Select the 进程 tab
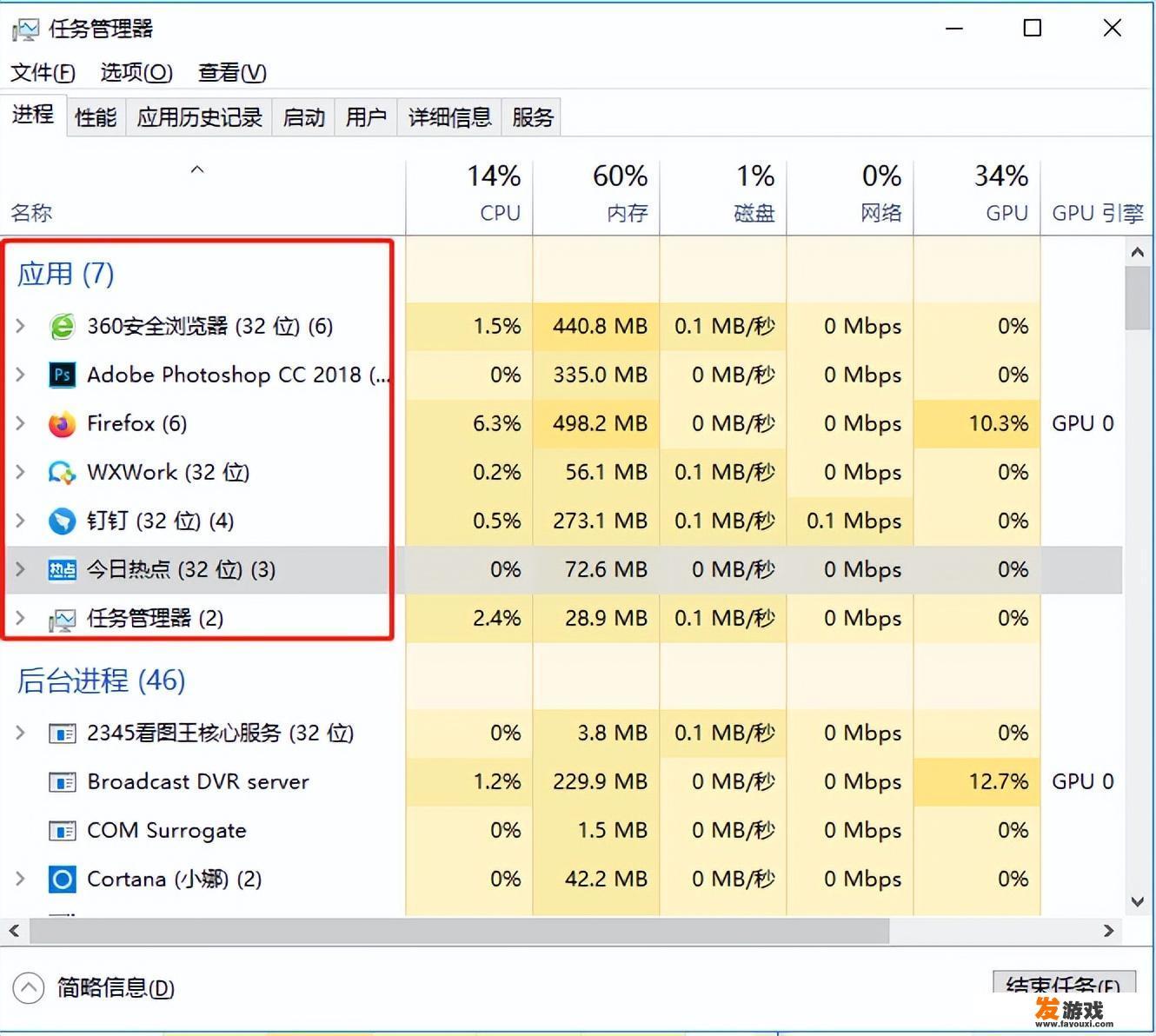1156x1036 pixels. coord(33,115)
